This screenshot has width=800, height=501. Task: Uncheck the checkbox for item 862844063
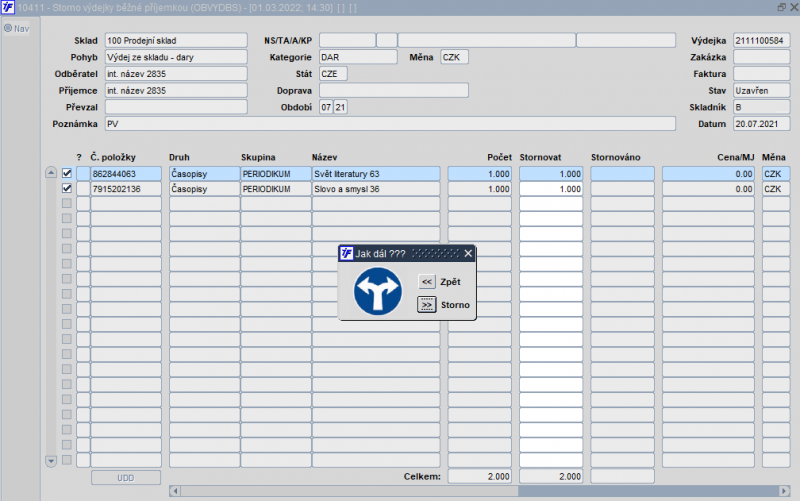[x=67, y=174]
